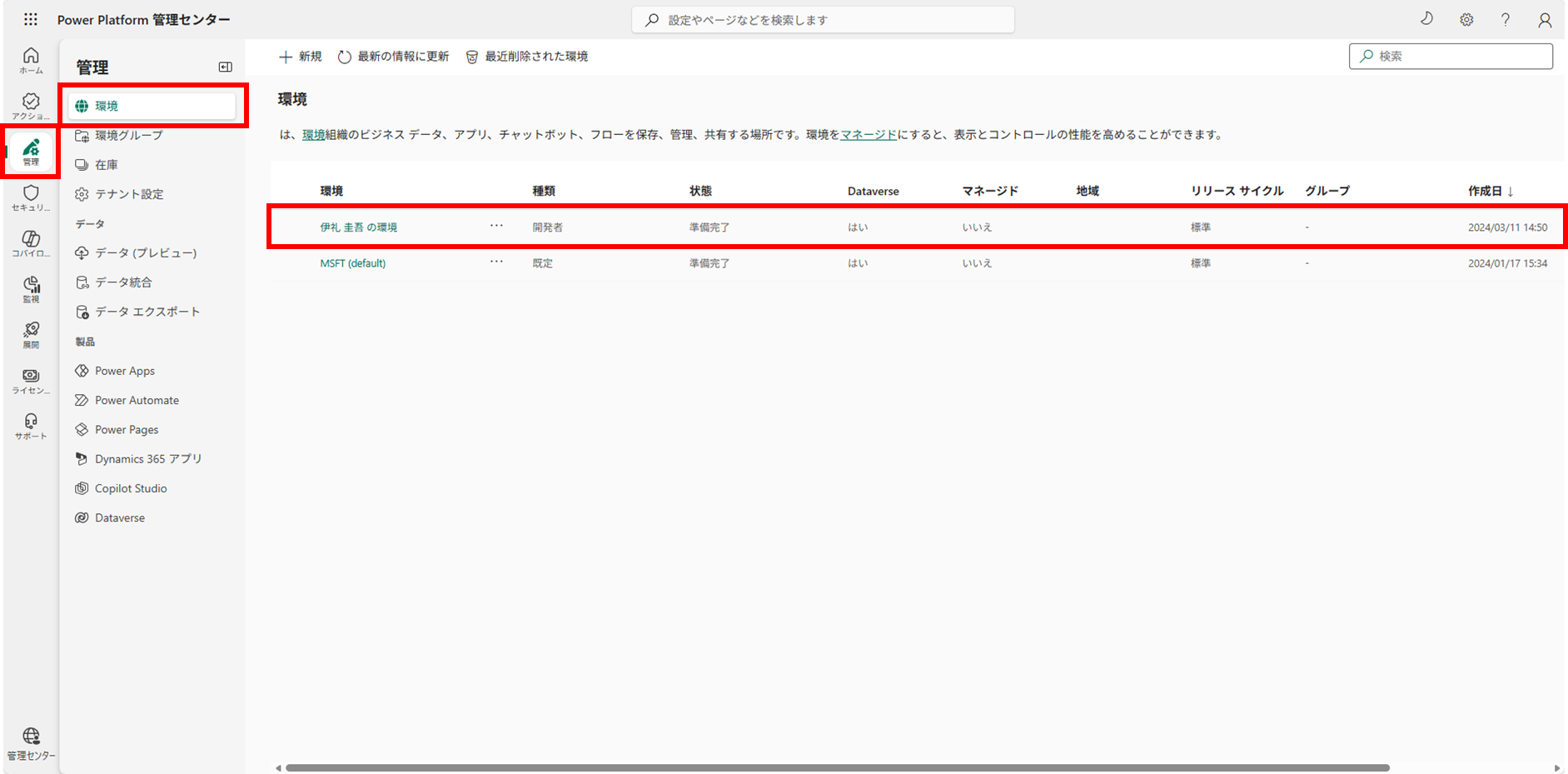1568x774 pixels.
Task: Focus the top global search box
Action: tap(823, 19)
